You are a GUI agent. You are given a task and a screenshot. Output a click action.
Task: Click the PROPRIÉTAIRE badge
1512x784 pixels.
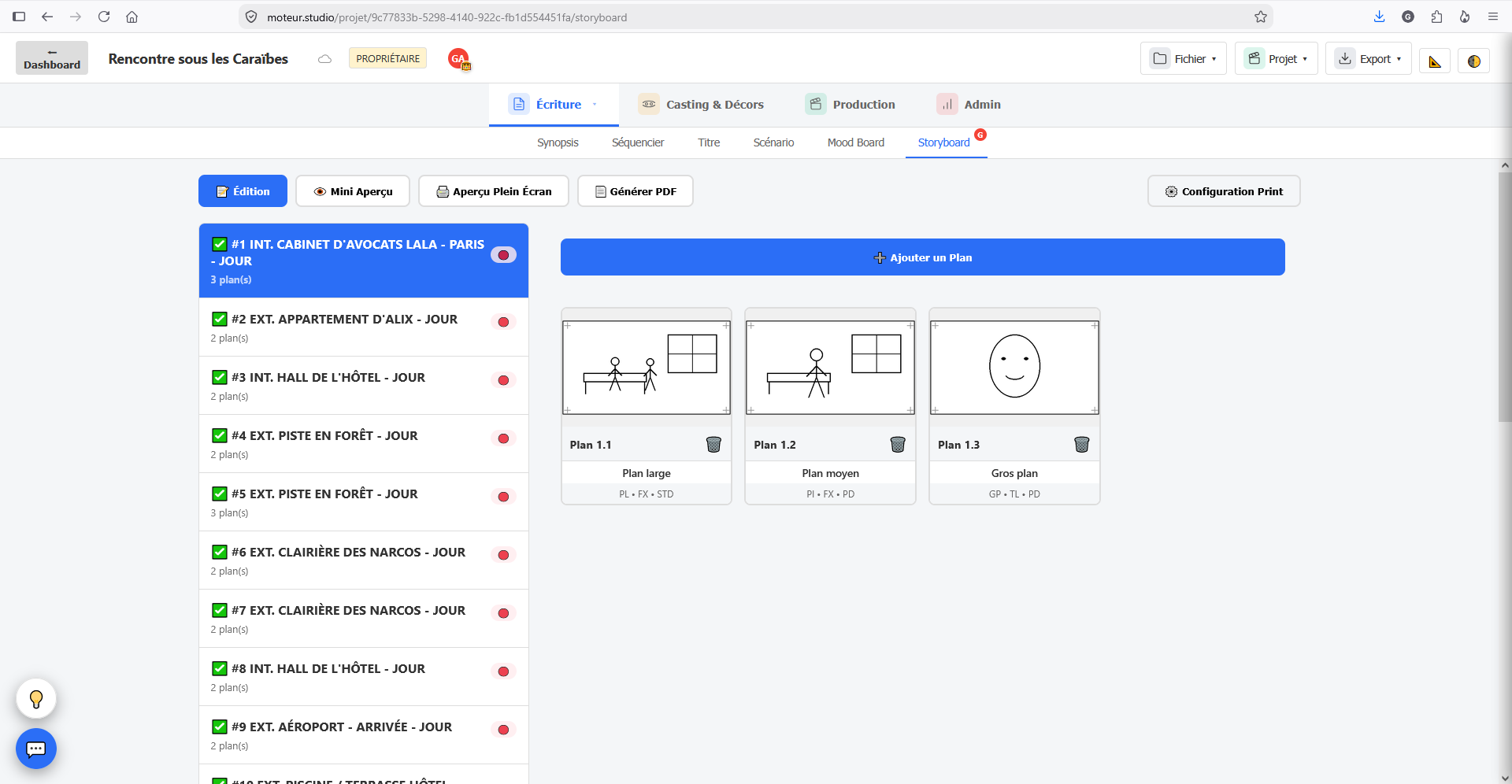[387, 59]
